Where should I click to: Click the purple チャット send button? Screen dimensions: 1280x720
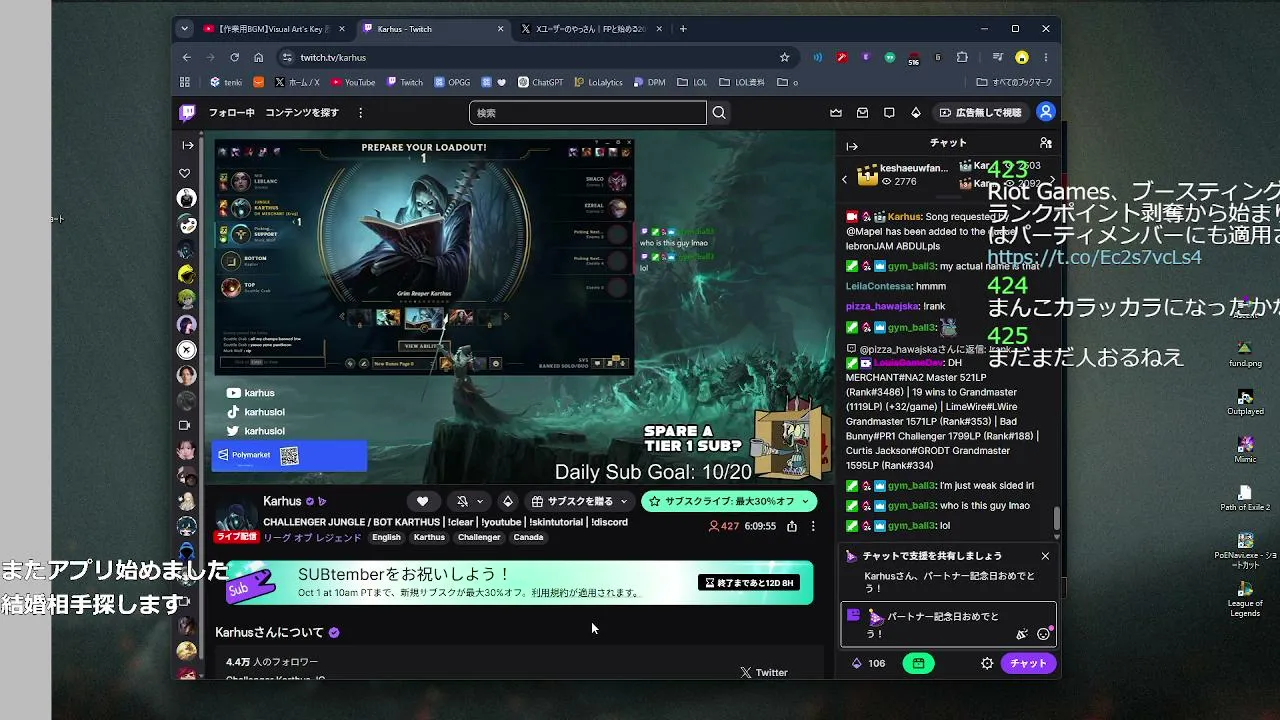point(1028,663)
